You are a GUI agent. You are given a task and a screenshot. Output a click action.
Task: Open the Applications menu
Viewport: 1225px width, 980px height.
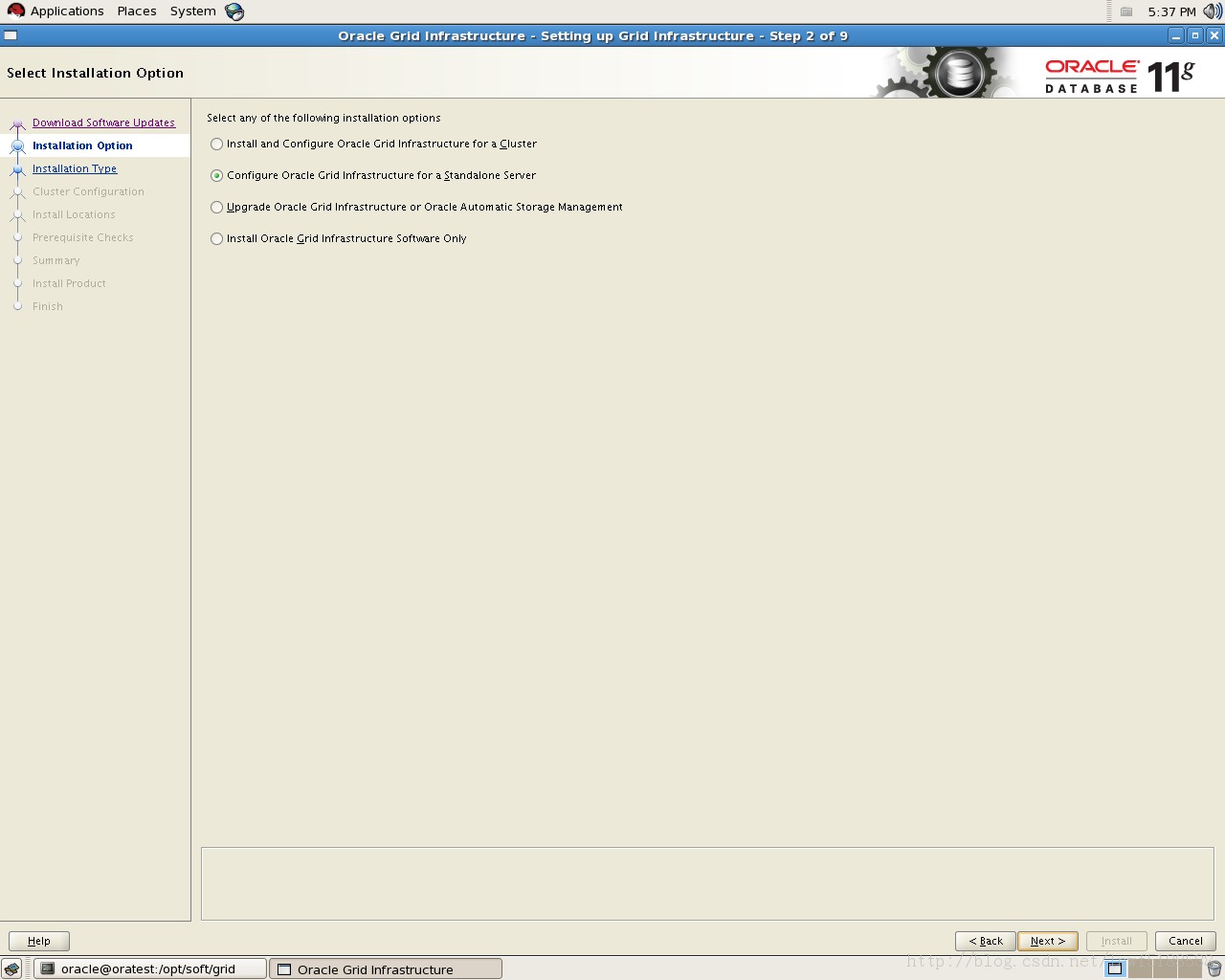pyautogui.click(x=56, y=11)
